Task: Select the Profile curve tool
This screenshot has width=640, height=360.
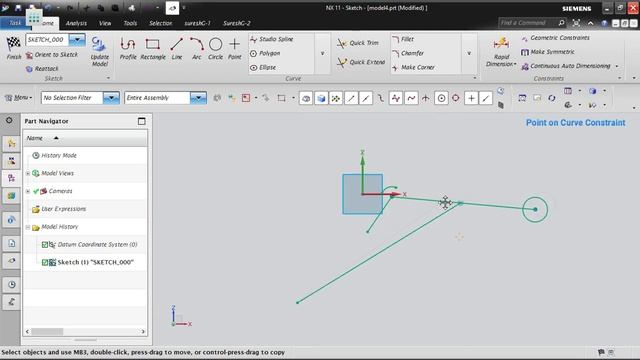Action: [128, 49]
